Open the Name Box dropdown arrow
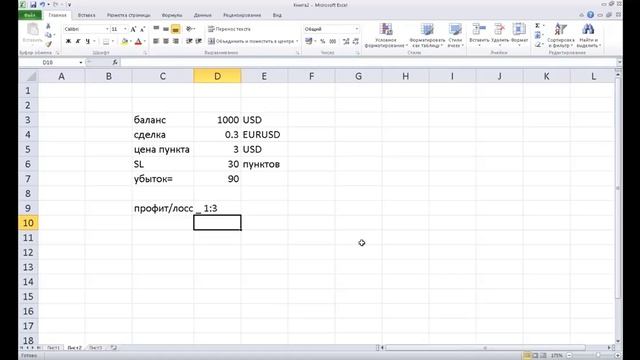This screenshot has height=360, width=640. click(81, 62)
